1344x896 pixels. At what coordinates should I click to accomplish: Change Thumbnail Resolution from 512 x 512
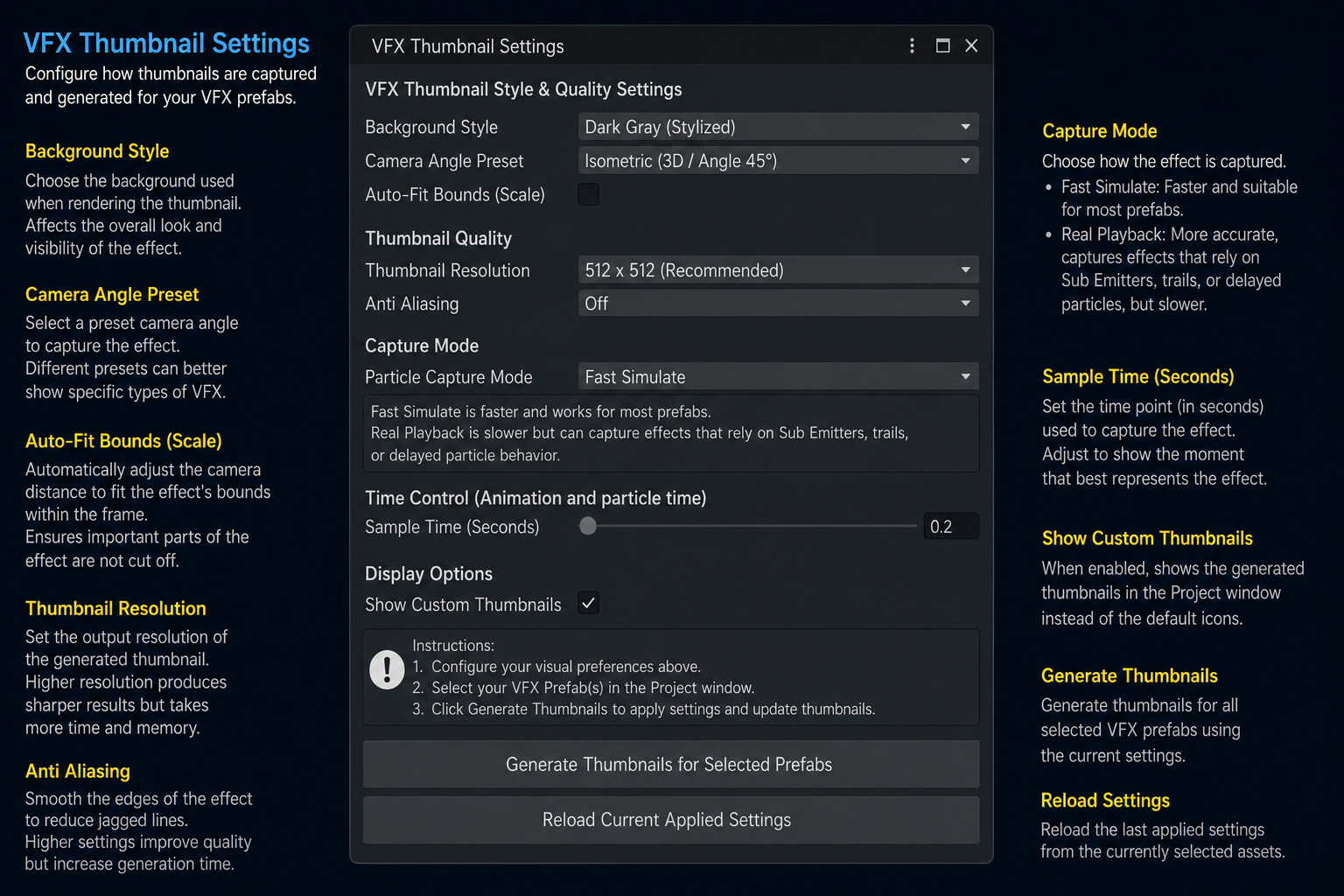(778, 270)
